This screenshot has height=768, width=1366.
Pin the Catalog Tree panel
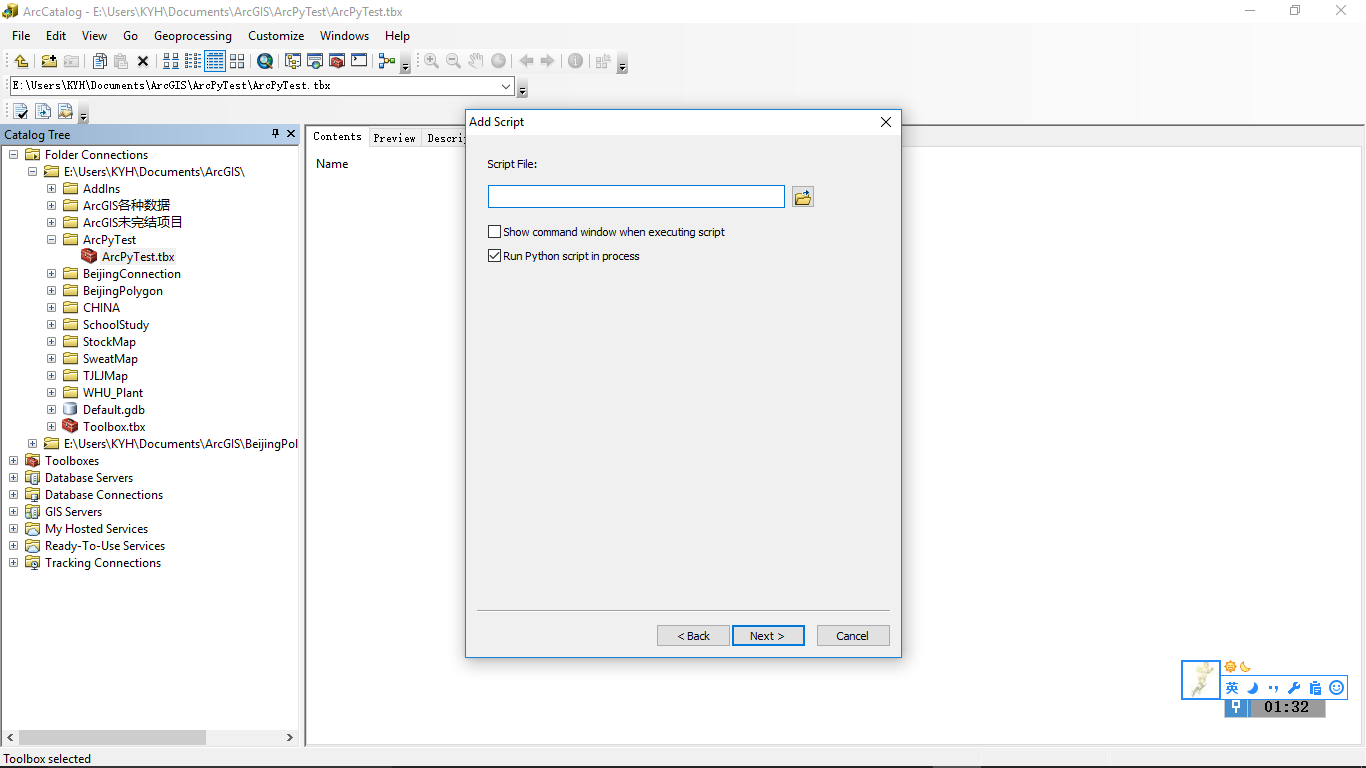[276, 134]
